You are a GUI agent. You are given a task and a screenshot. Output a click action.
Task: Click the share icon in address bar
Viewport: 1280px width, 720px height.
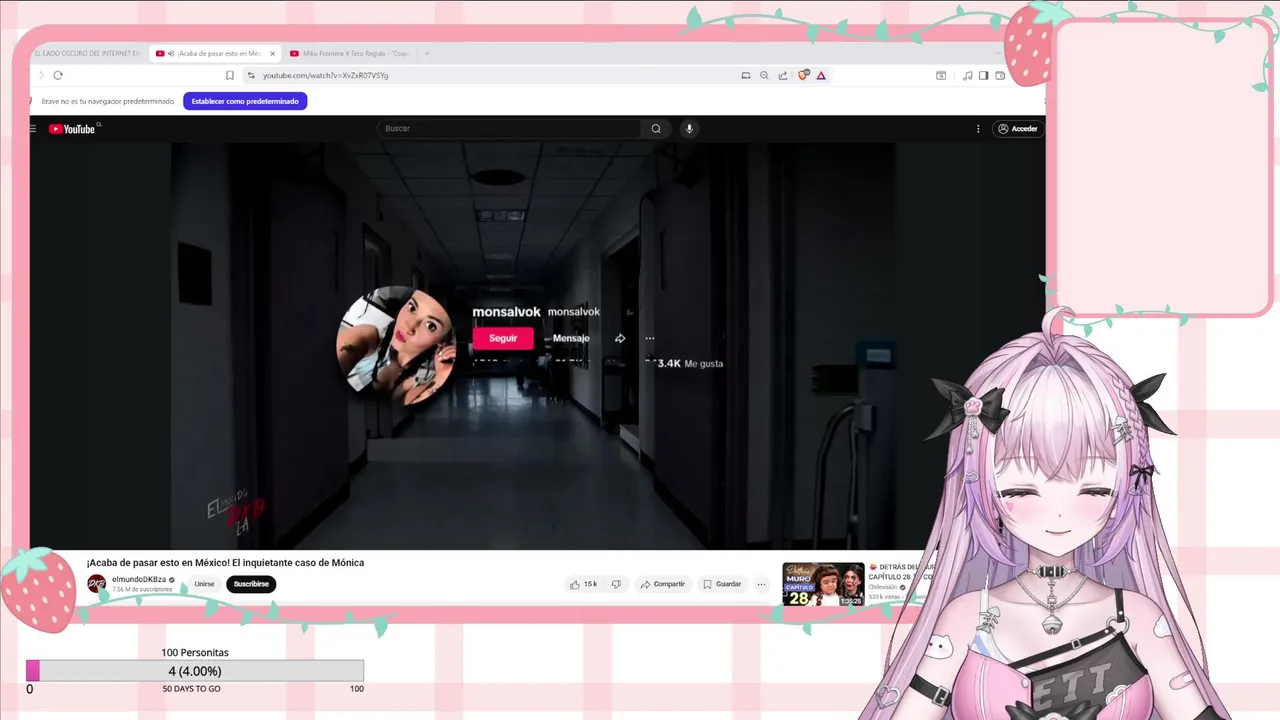point(783,75)
